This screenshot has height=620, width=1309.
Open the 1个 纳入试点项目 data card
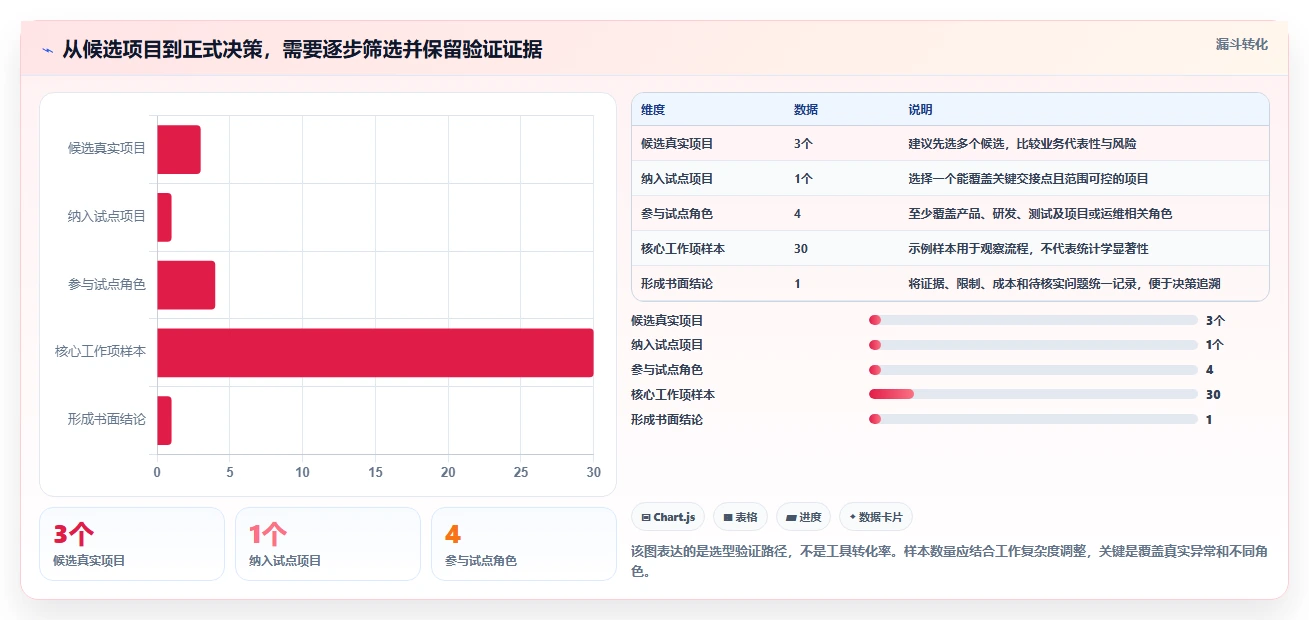[x=328, y=544]
